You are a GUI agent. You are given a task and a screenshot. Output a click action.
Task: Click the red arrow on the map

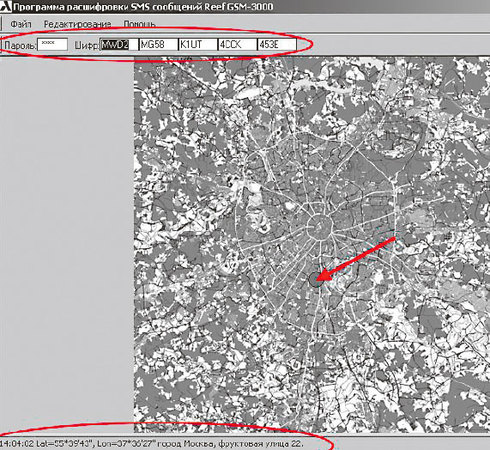click(356, 259)
